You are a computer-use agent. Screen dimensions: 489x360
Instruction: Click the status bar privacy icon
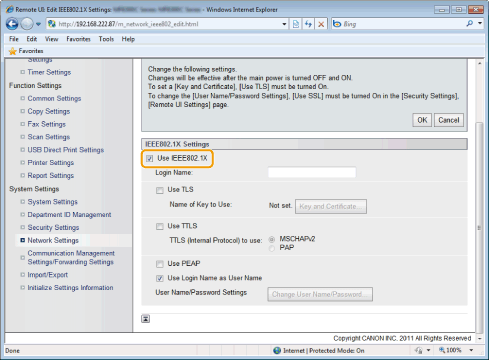click(x=419, y=350)
